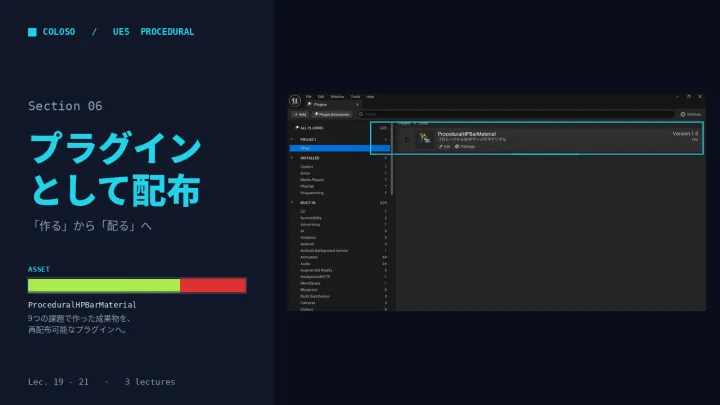
Task: Open the Help menu
Action: point(370,96)
